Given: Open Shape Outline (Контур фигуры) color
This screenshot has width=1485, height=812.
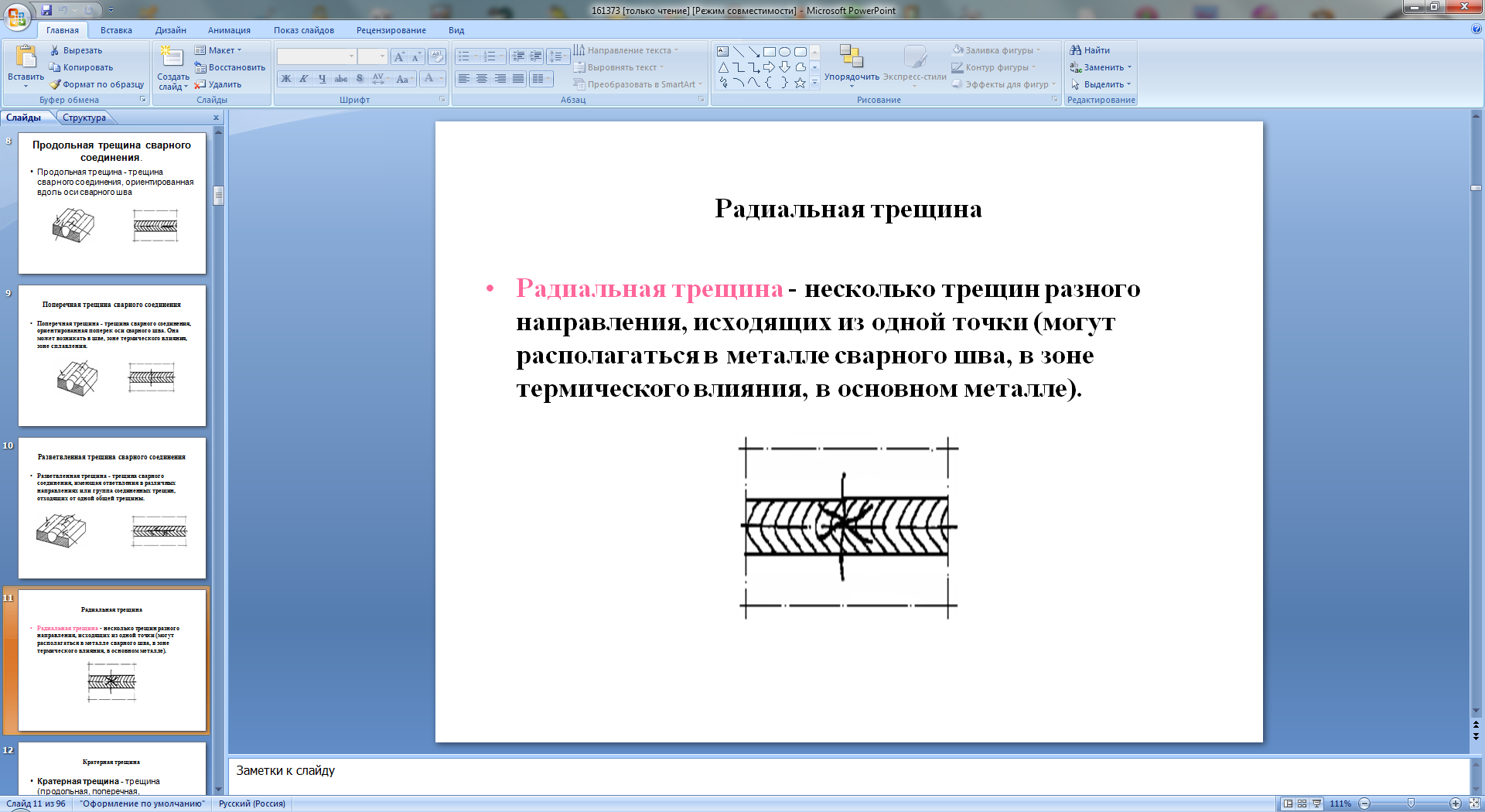Looking at the screenshot, I should (x=993, y=67).
